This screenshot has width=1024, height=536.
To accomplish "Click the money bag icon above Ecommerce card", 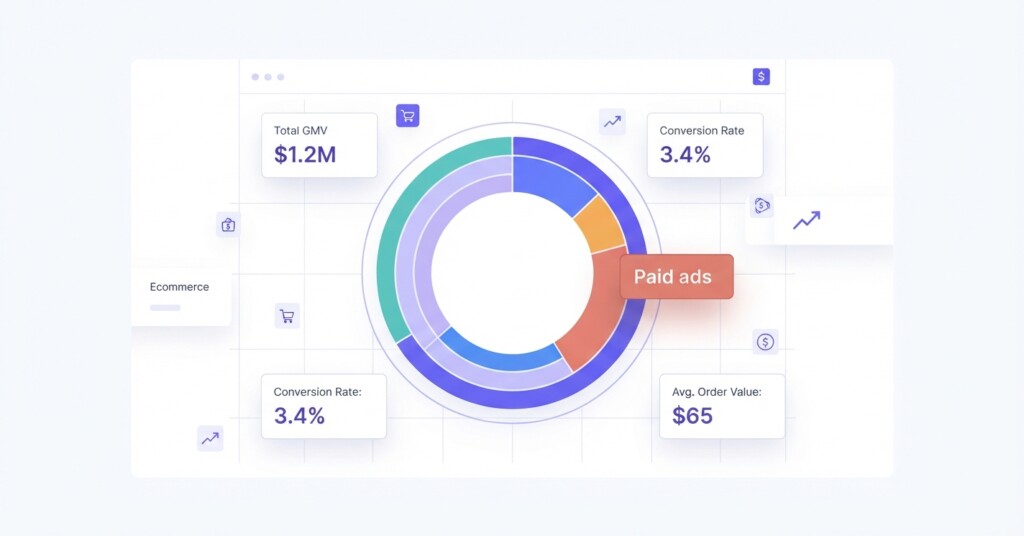I will [x=228, y=225].
